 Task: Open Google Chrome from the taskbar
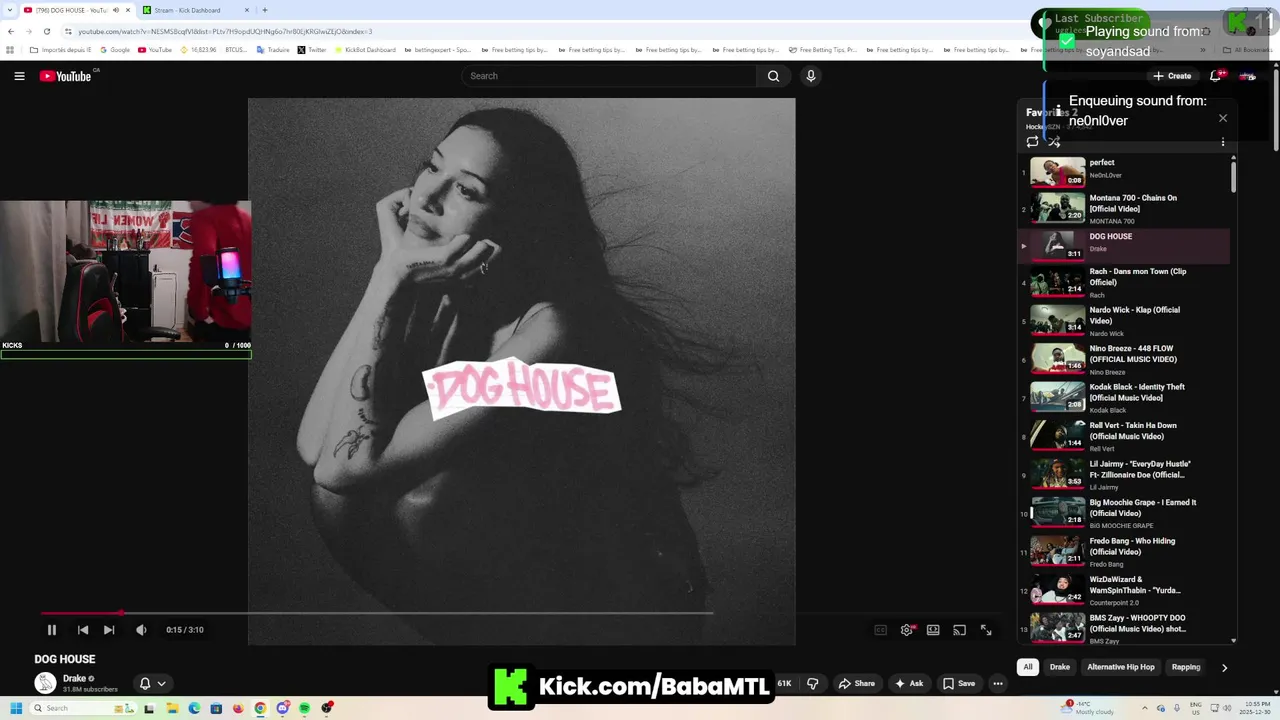[x=260, y=708]
